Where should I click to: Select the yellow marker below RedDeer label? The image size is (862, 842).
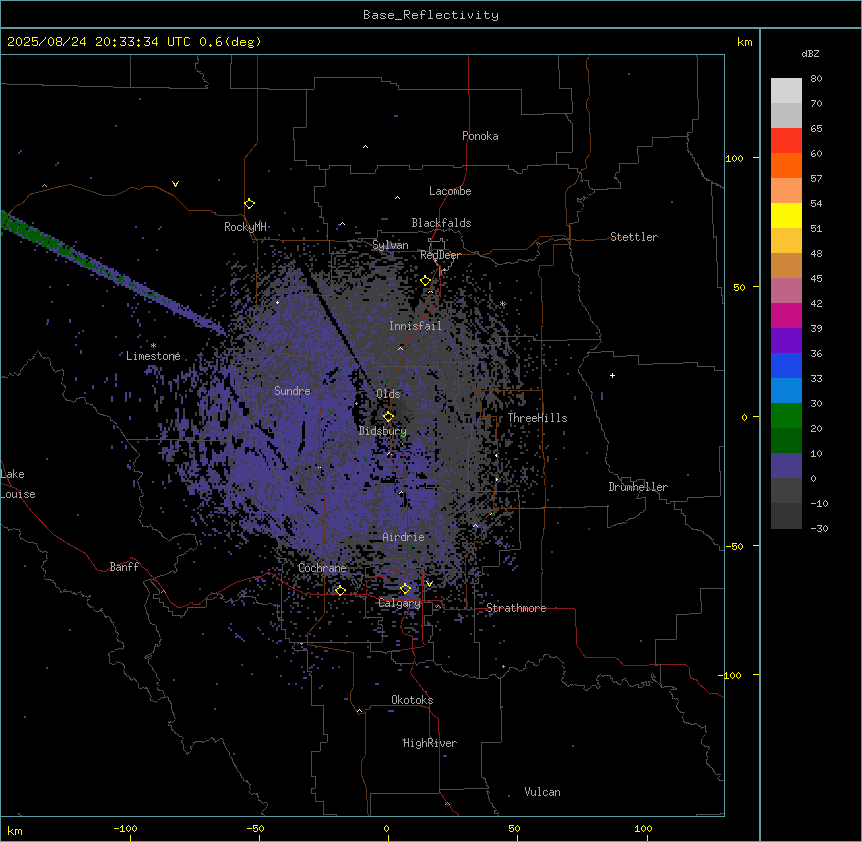425,281
